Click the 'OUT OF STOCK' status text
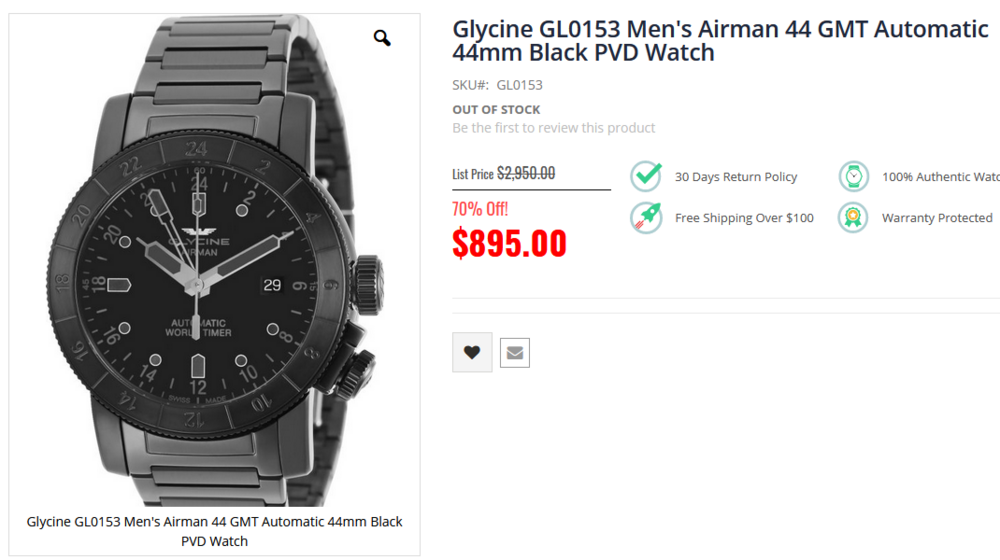 pyautogui.click(x=496, y=109)
